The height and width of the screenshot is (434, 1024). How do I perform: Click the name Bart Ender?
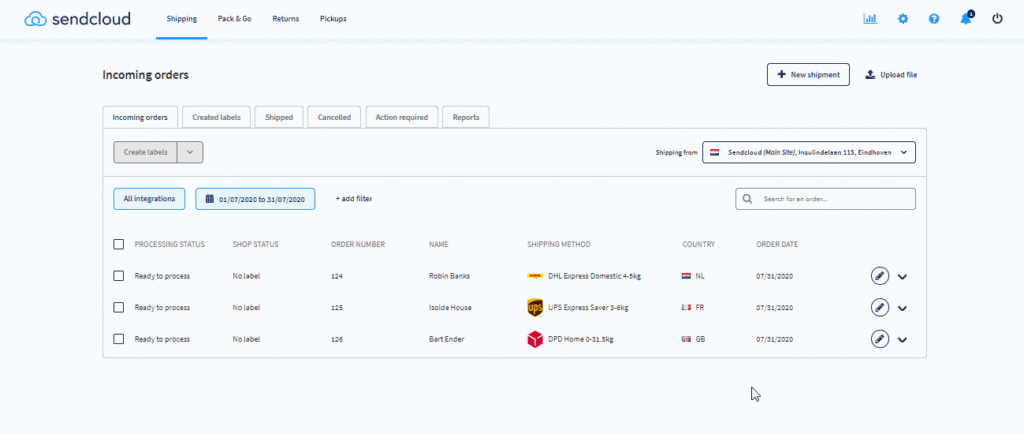coord(446,339)
